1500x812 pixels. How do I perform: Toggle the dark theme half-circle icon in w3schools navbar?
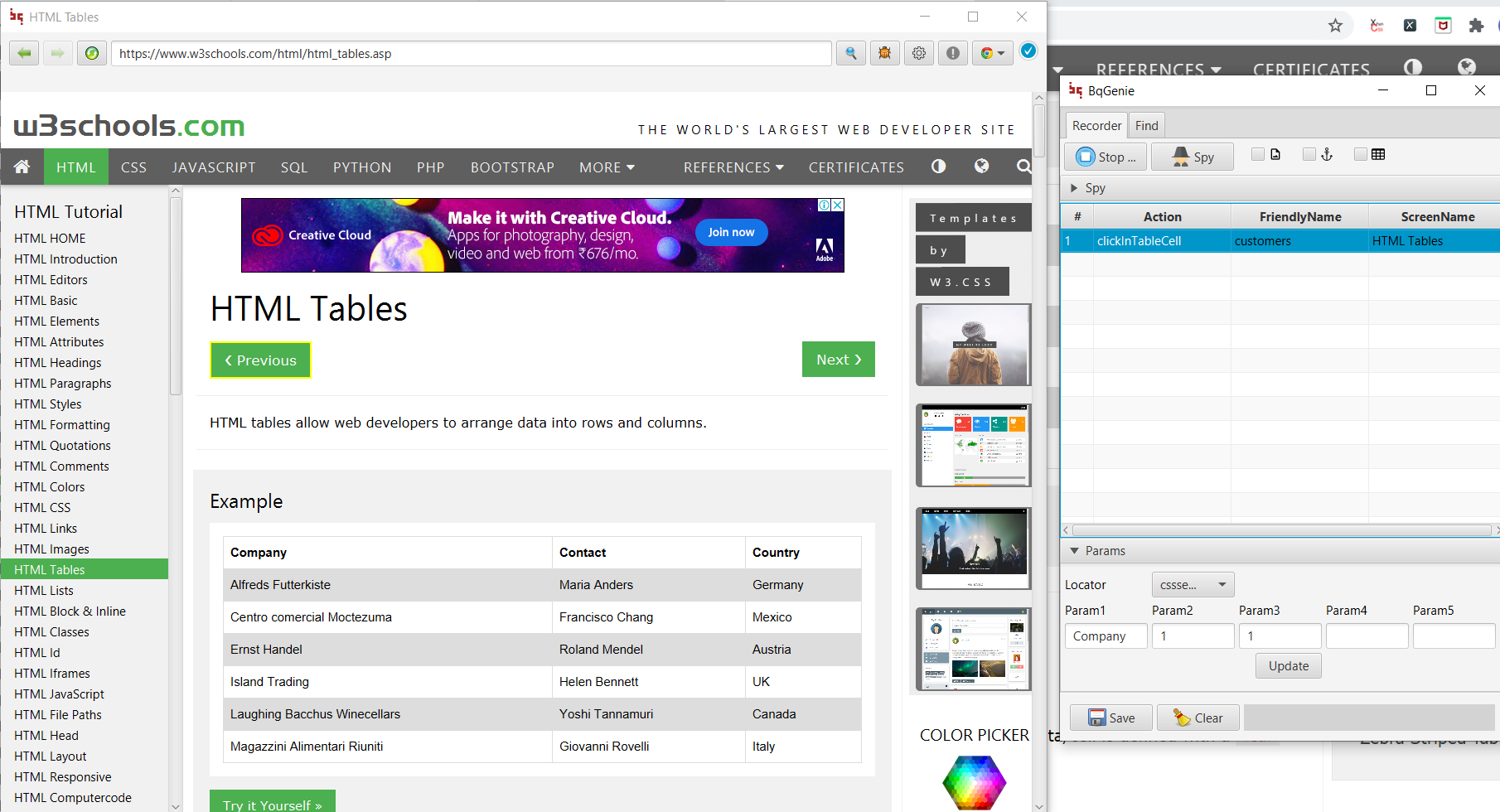point(938,166)
